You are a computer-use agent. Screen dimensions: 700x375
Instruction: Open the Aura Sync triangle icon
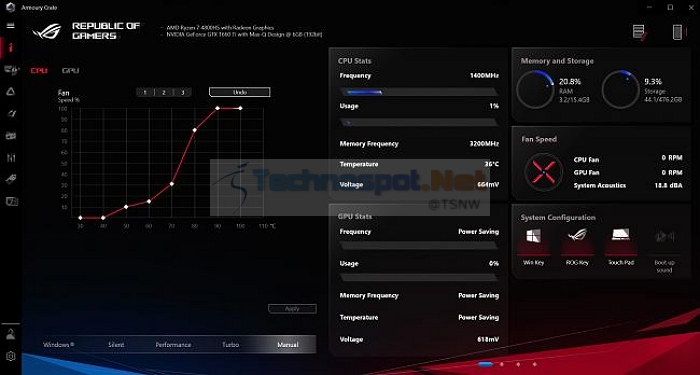coord(11,92)
